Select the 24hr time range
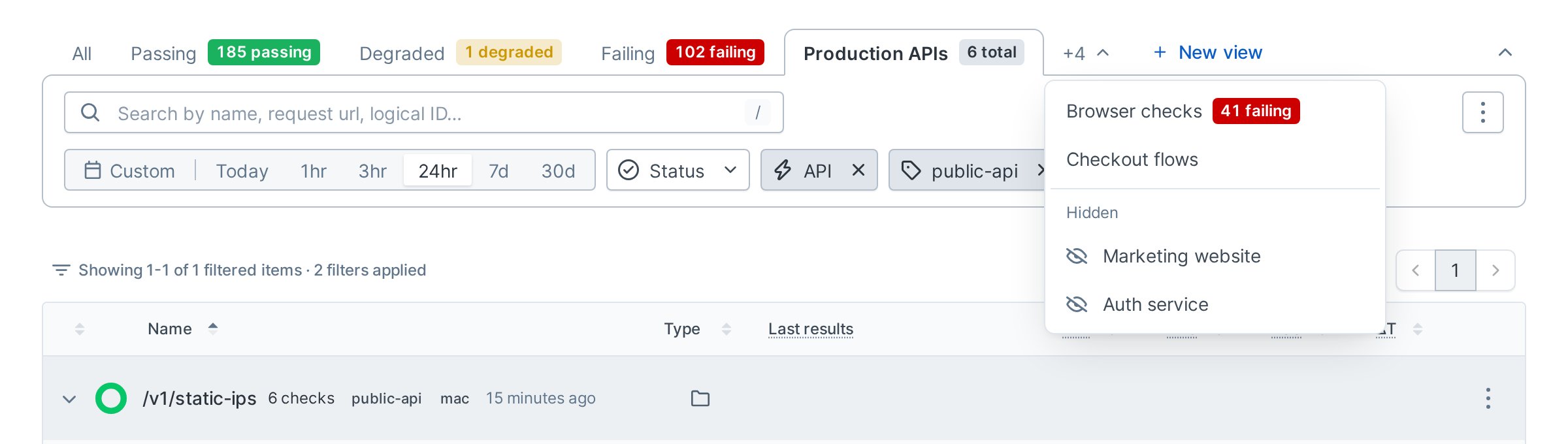1568x444 pixels. [438, 170]
